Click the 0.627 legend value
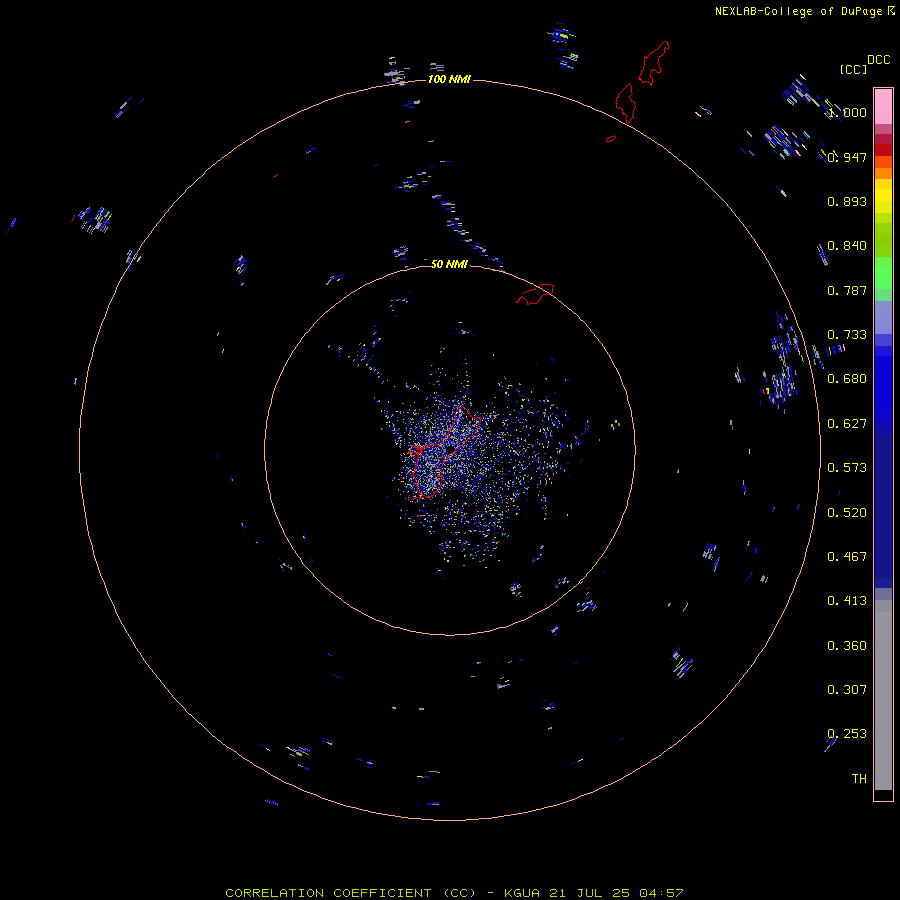900x900 pixels. pyautogui.click(x=847, y=424)
